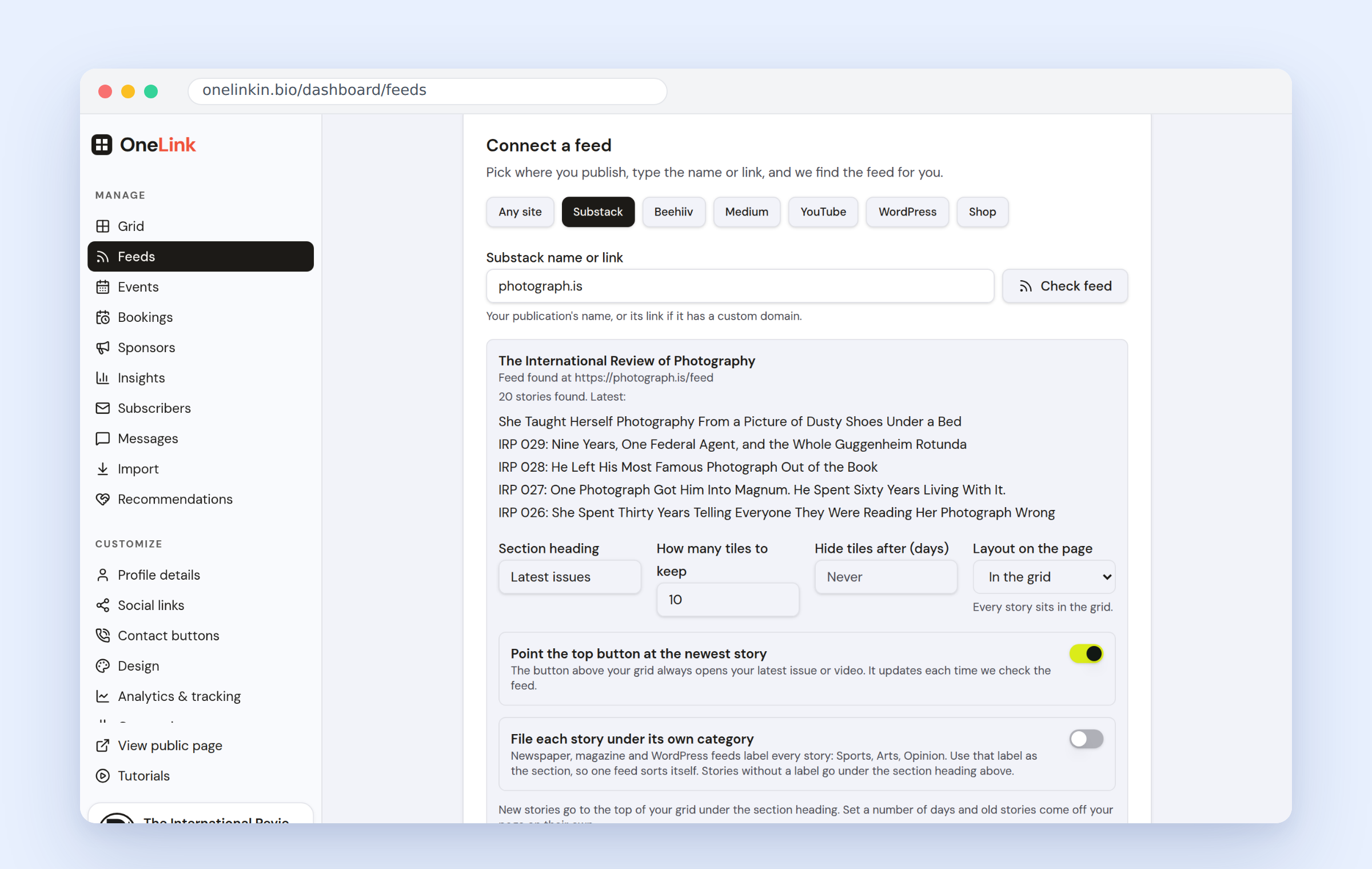The image size is (1372, 869).
Task: Click the View public page link
Action: tap(201, 746)
